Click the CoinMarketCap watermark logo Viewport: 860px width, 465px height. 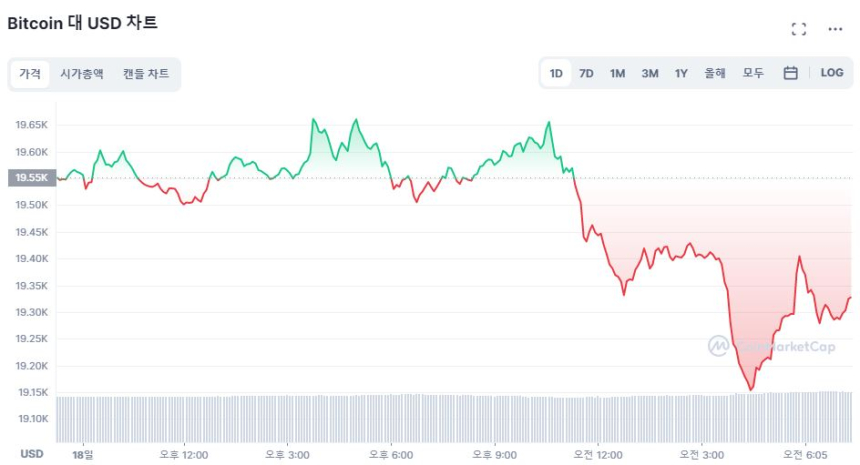771,346
